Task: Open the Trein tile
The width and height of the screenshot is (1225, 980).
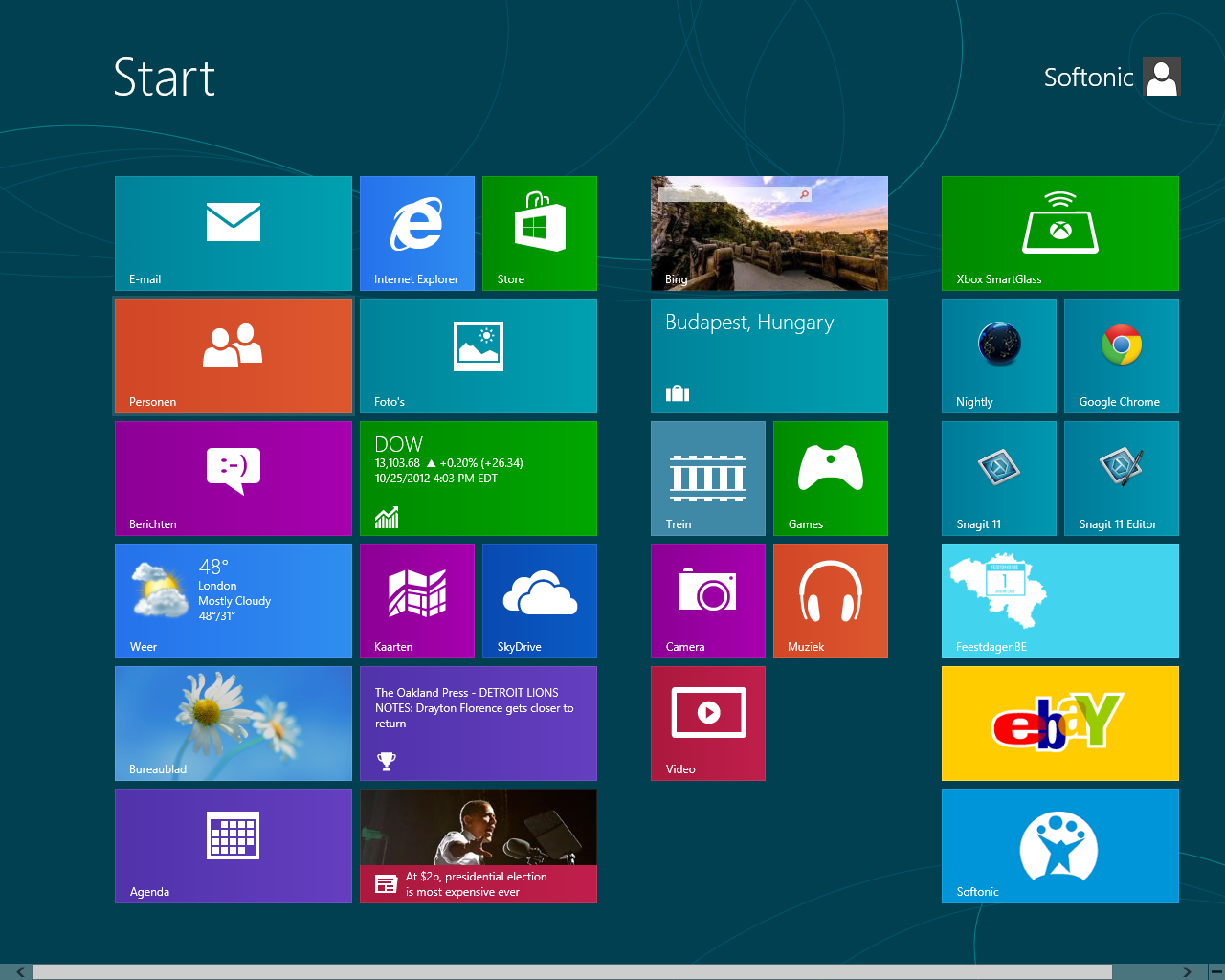Action: (x=707, y=478)
